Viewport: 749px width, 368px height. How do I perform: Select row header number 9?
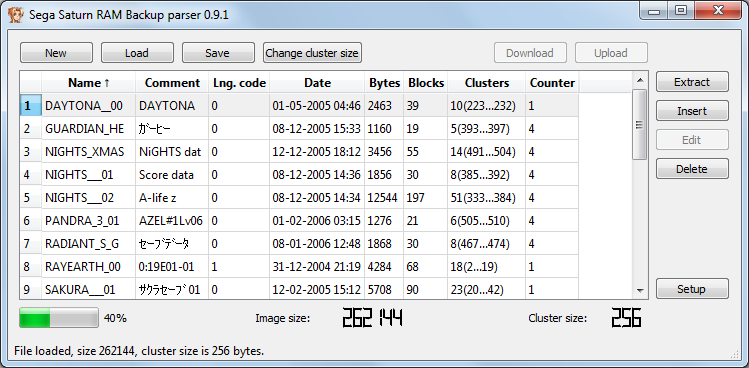coord(31,289)
